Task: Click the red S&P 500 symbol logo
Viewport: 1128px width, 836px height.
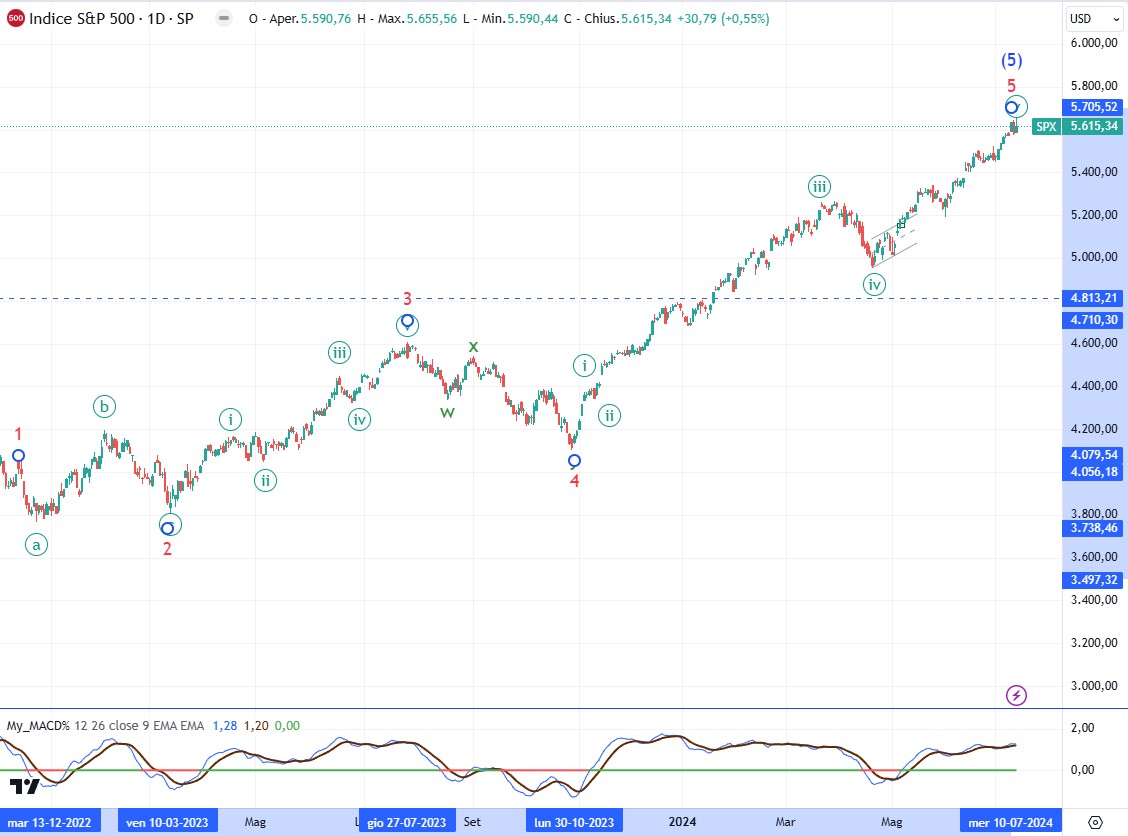Action: (x=16, y=19)
